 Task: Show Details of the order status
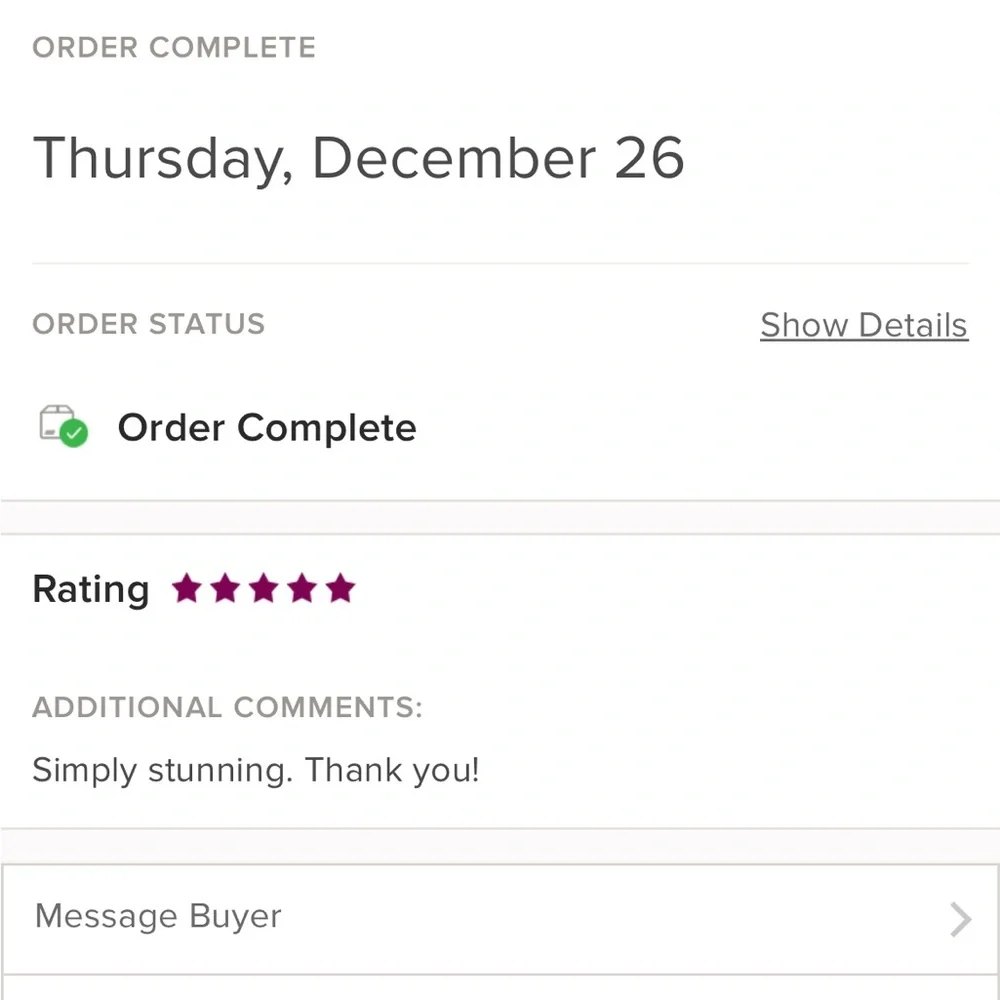tap(864, 325)
